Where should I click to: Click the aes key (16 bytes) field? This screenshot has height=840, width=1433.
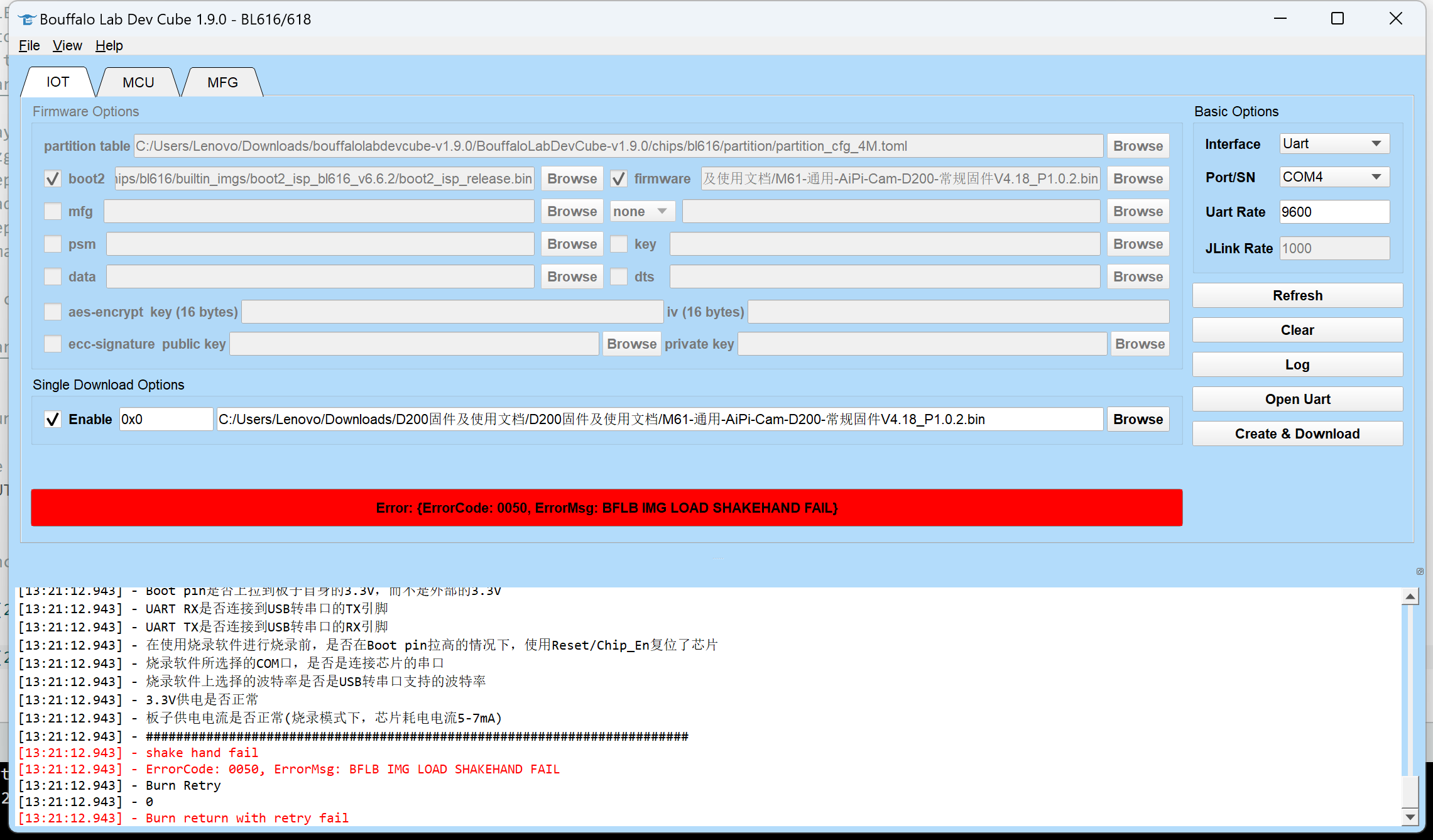(452, 312)
